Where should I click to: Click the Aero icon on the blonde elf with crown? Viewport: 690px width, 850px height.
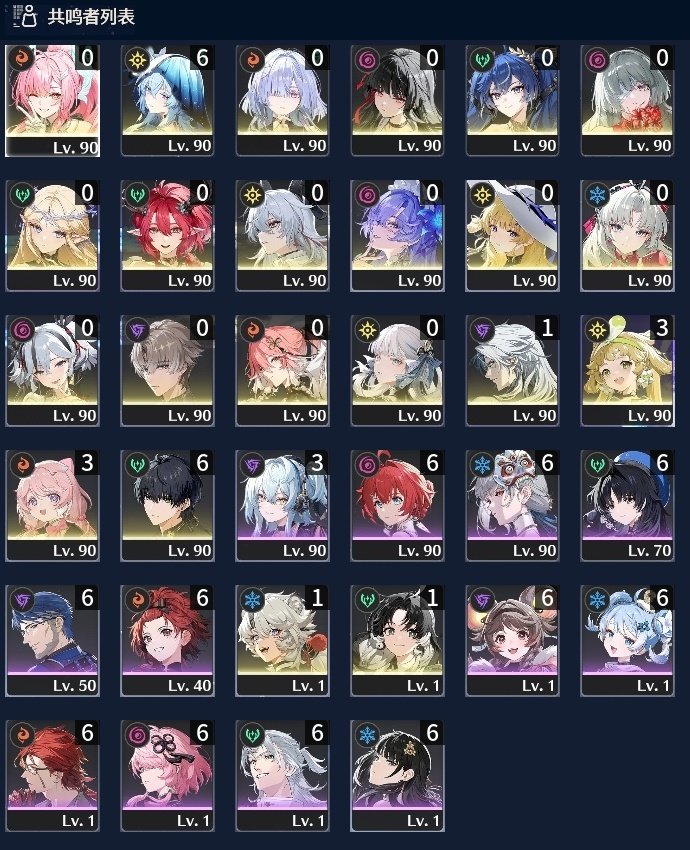pos(23,195)
